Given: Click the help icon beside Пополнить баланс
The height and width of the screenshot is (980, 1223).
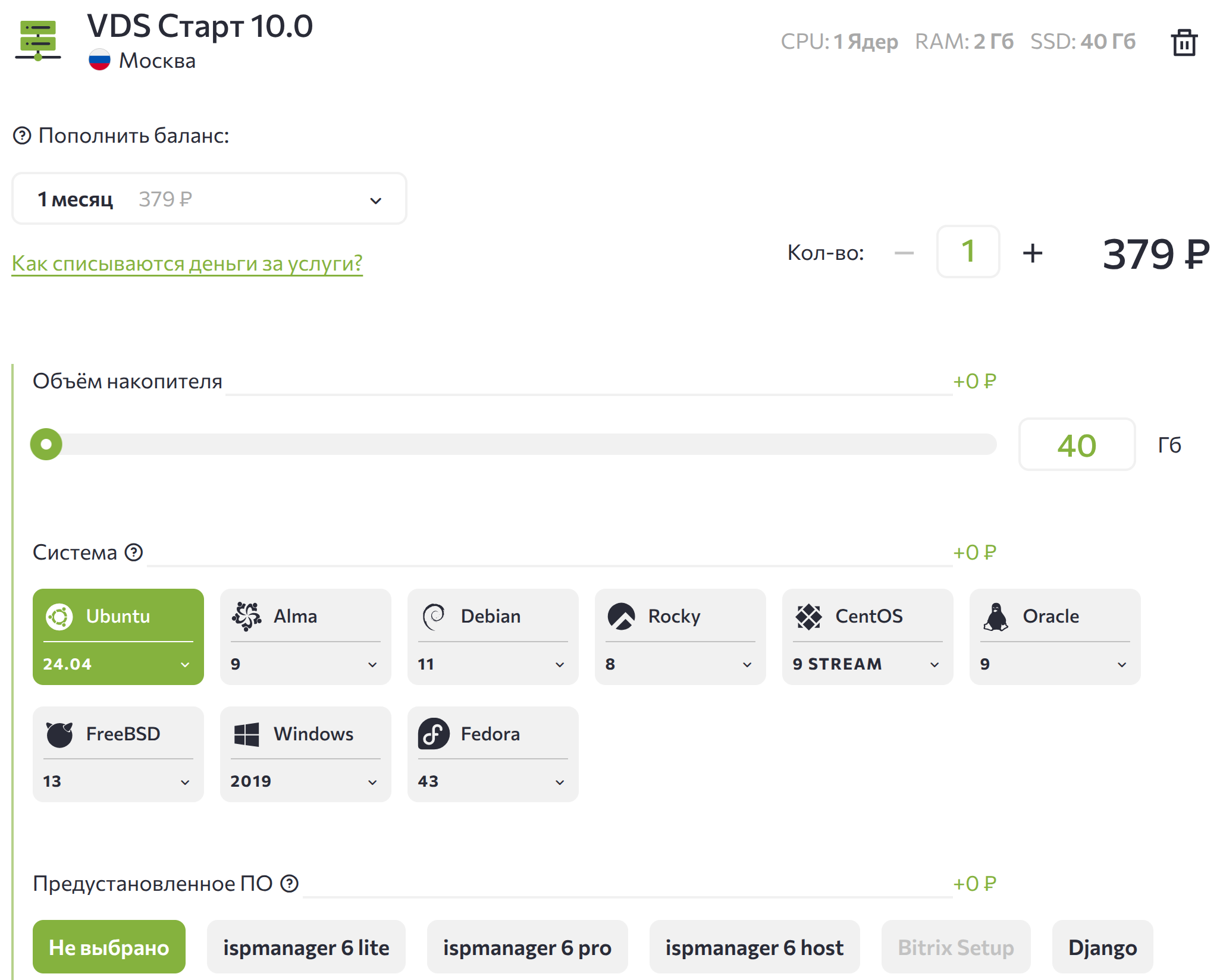Looking at the screenshot, I should click(x=22, y=136).
